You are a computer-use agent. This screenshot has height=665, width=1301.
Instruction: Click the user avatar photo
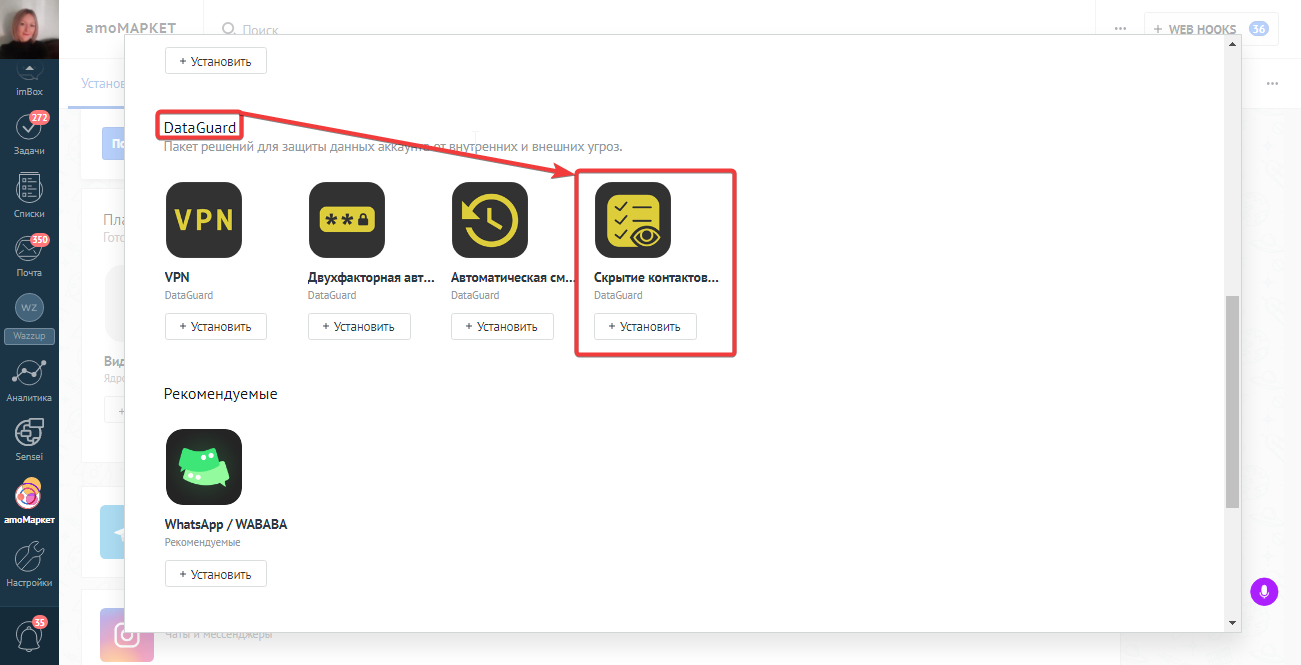click(x=29, y=30)
